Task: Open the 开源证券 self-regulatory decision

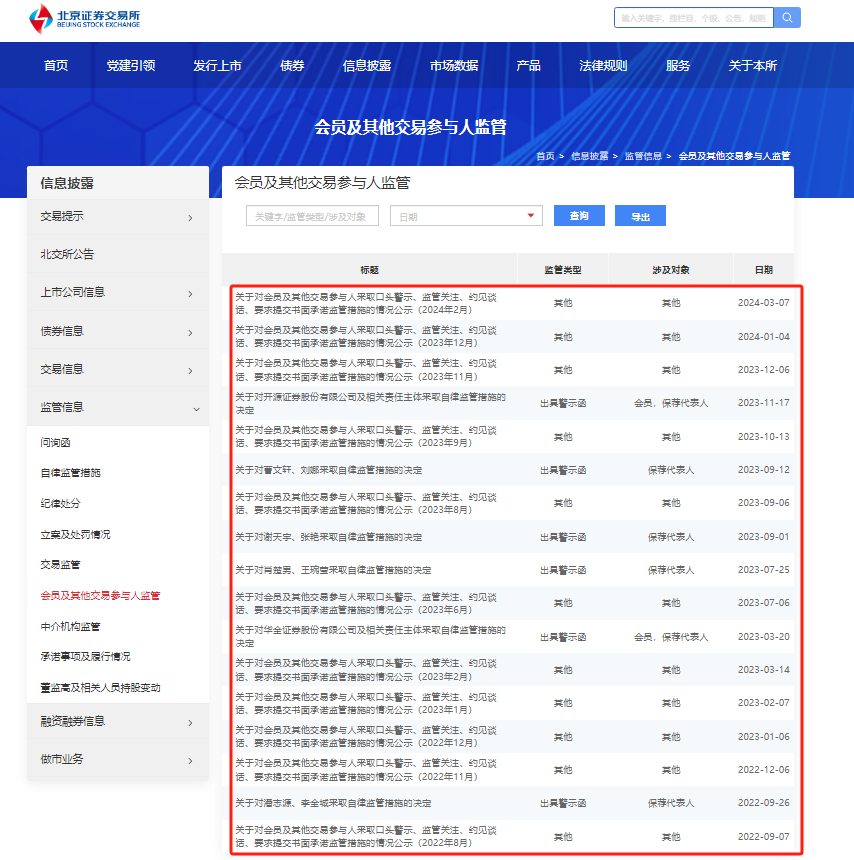Action: pos(370,403)
